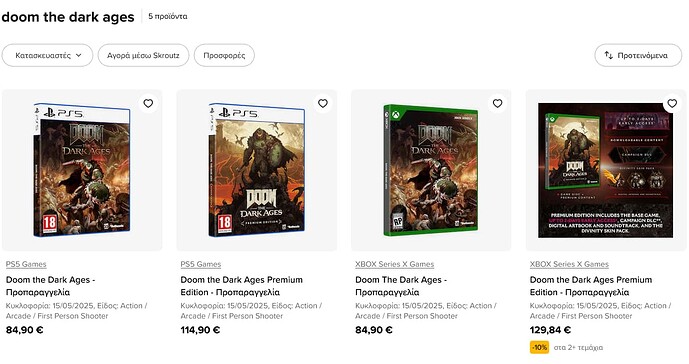Favorite the PS5 Doom the Dark Ages heart
The image size is (689, 364).
coord(148,103)
